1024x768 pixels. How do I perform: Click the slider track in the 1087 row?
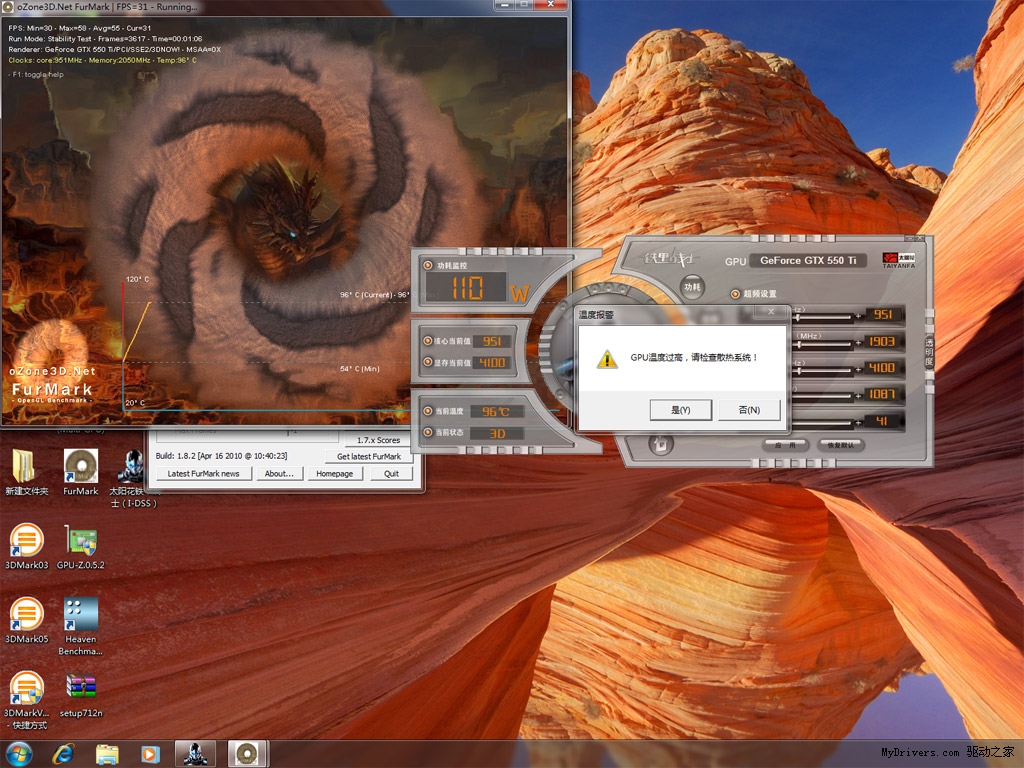[825, 396]
